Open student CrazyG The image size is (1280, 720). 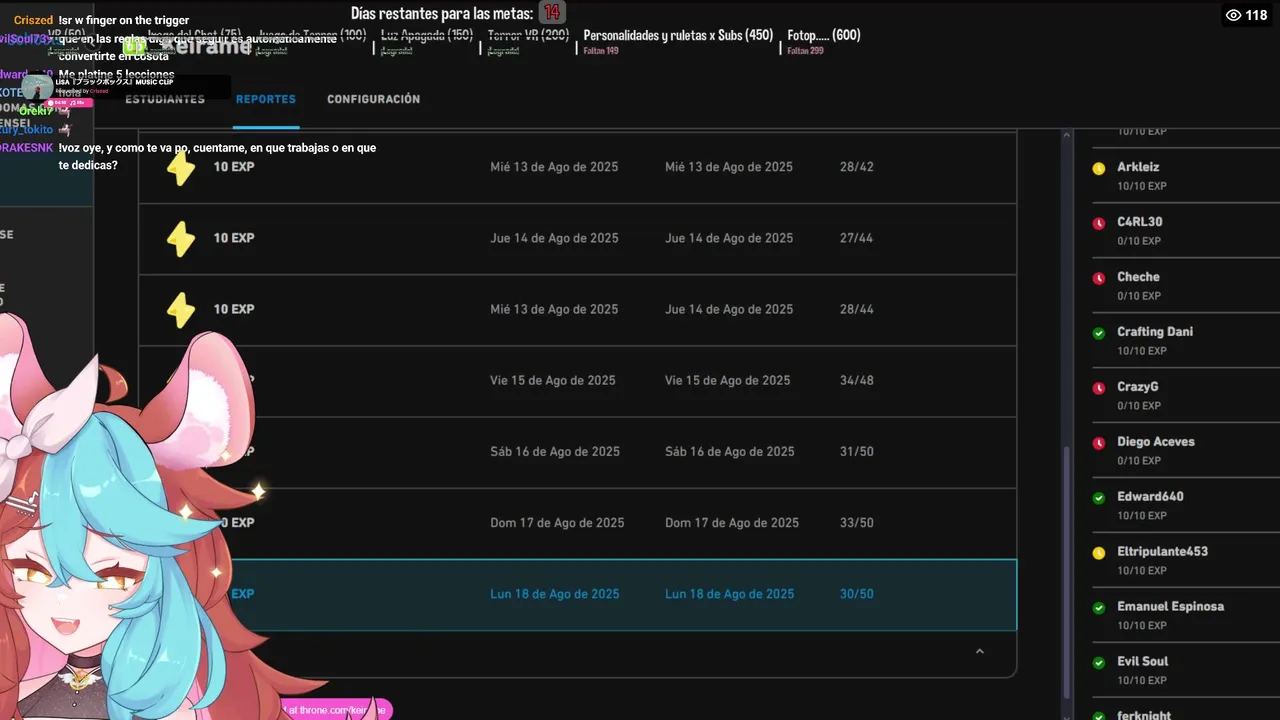pyautogui.click(x=1138, y=387)
